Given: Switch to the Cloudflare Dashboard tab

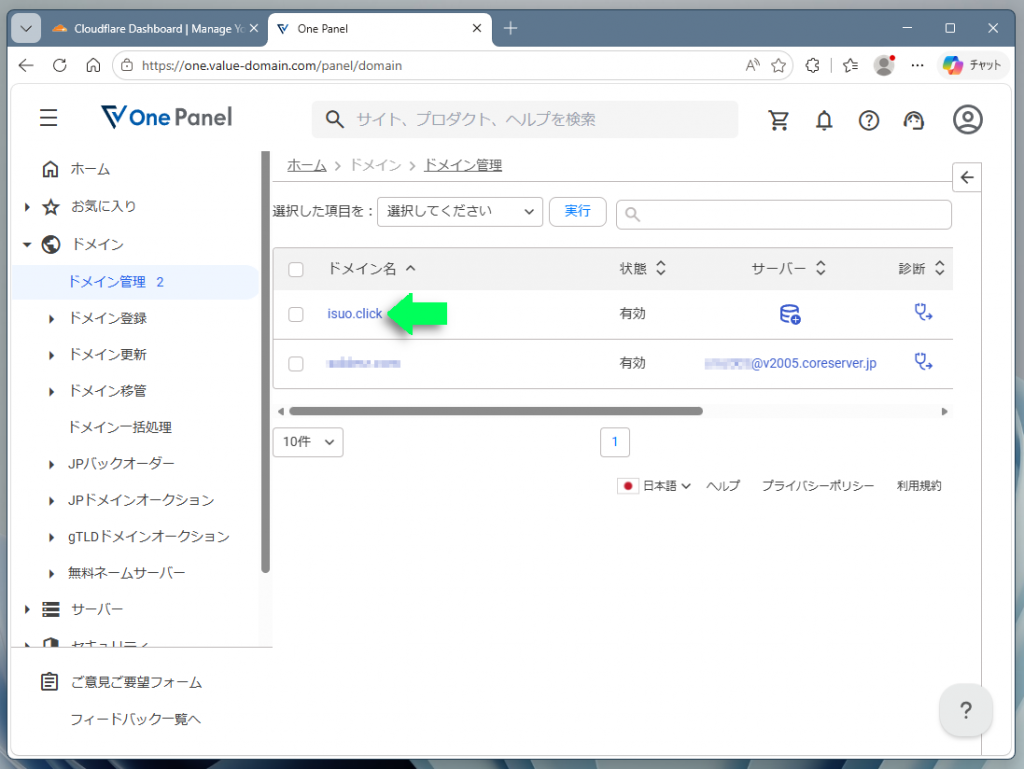Looking at the screenshot, I should [x=155, y=29].
